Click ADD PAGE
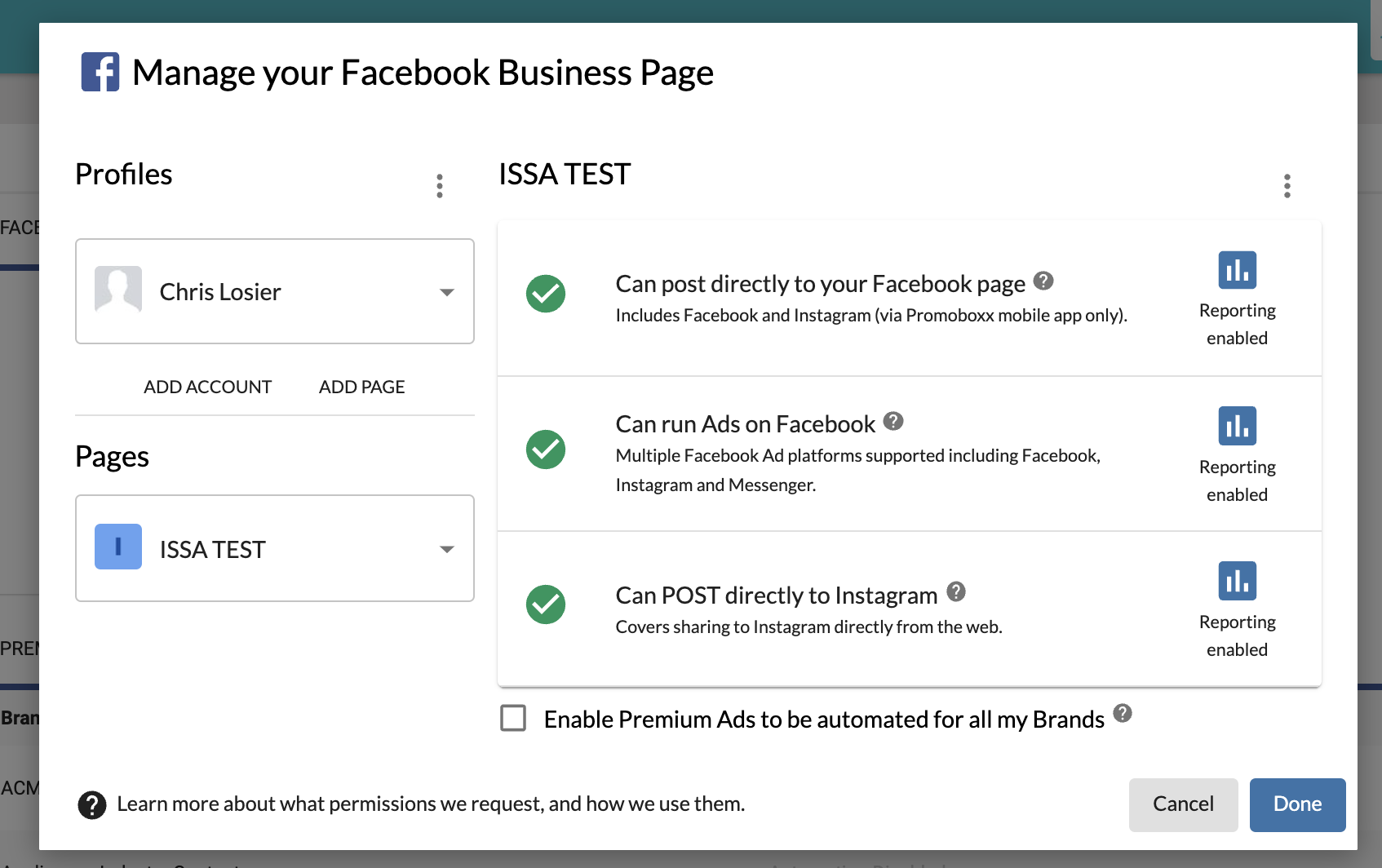1382x868 pixels. (x=361, y=387)
